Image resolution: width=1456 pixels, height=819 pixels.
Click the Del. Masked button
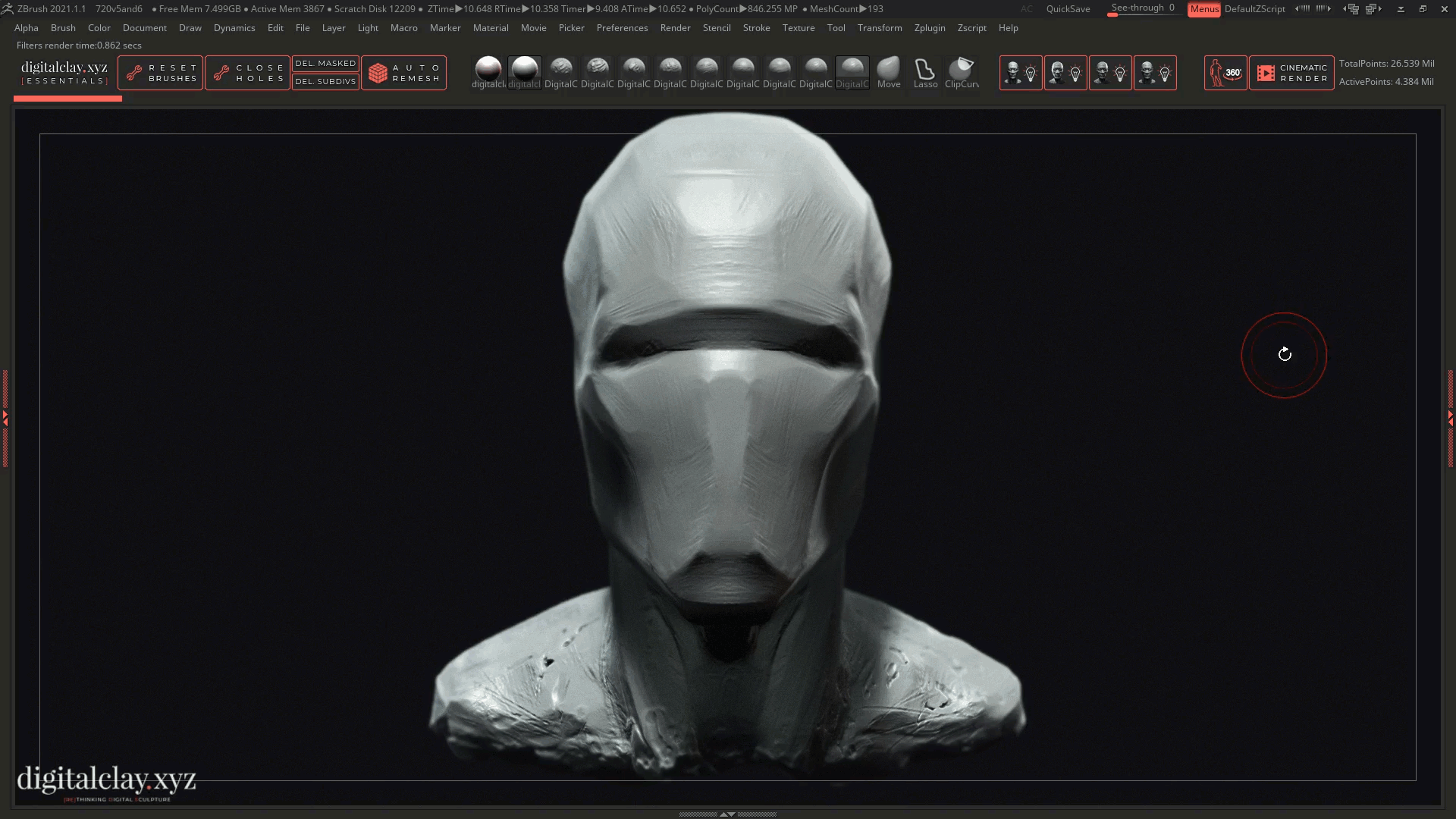[325, 64]
